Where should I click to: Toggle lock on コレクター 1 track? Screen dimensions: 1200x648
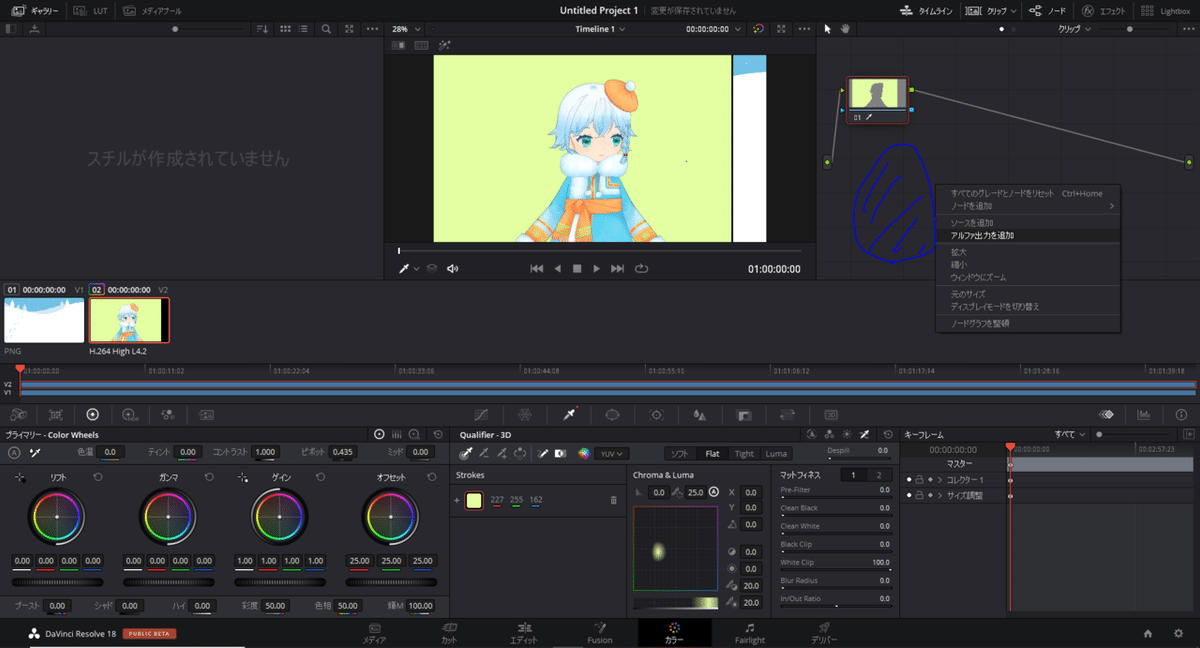click(x=920, y=480)
